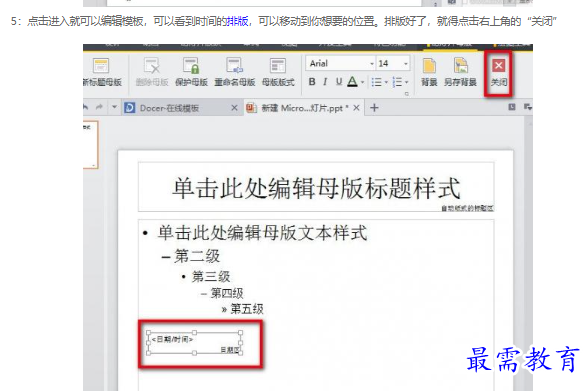
Task: Apply the bullet list icon
Action: coord(376,82)
